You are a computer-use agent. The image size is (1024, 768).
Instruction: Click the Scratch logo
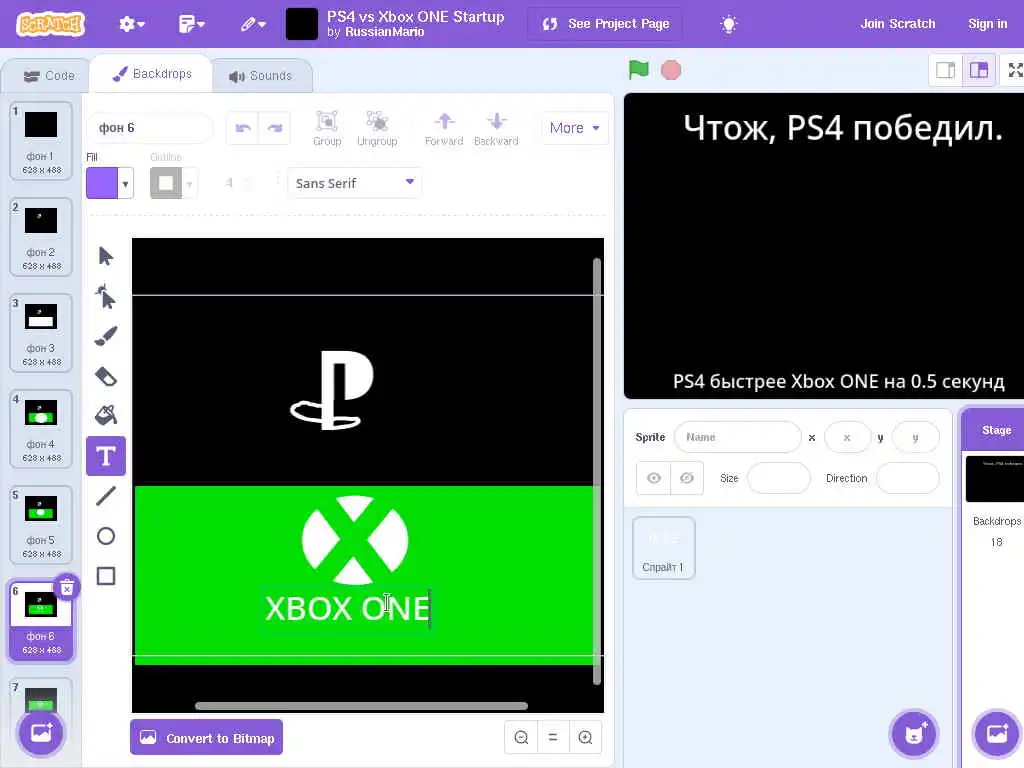point(51,24)
